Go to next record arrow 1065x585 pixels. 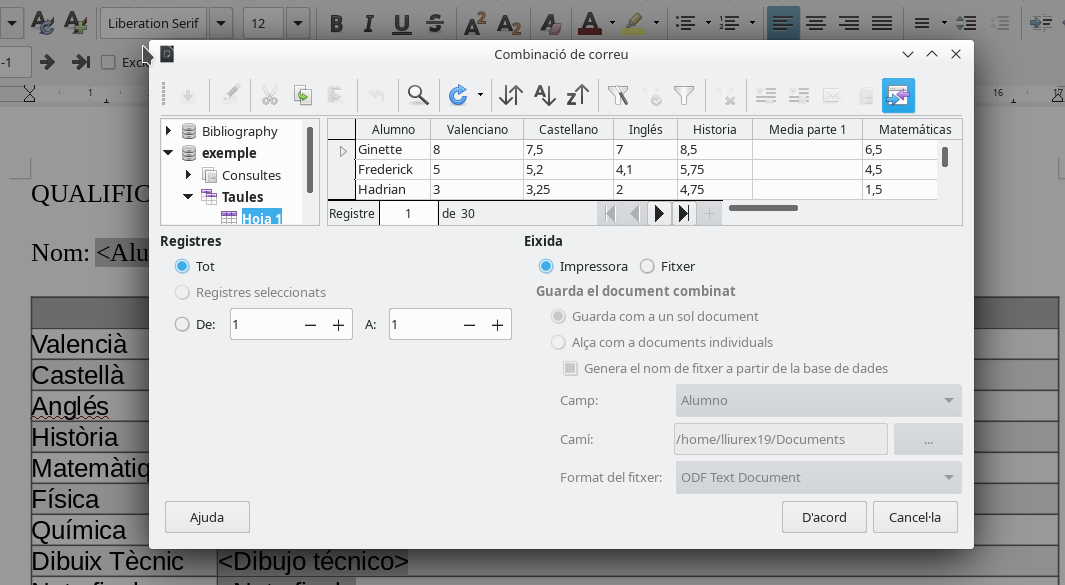[x=659, y=213]
